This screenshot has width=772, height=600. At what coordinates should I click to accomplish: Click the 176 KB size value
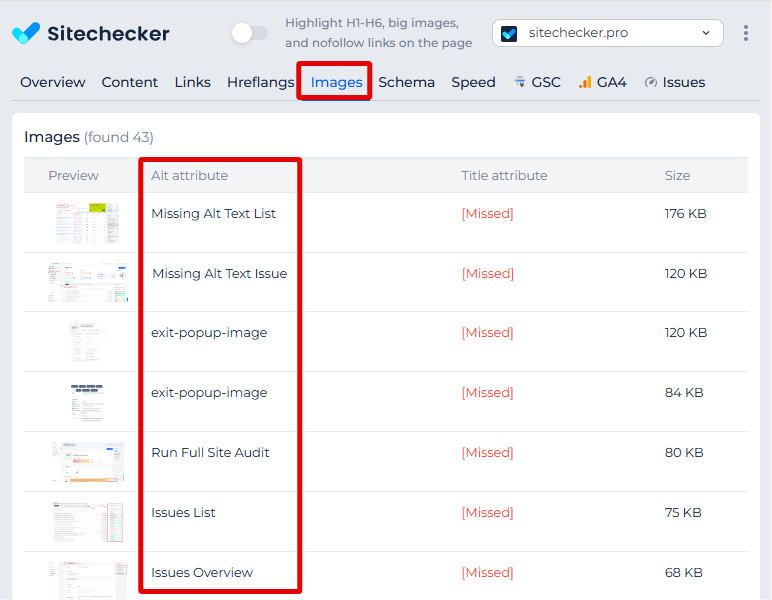(x=685, y=214)
